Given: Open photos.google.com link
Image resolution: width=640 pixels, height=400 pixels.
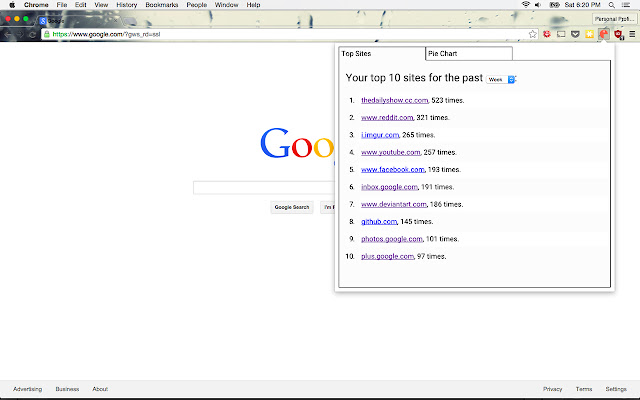Looking at the screenshot, I should click(x=391, y=239).
